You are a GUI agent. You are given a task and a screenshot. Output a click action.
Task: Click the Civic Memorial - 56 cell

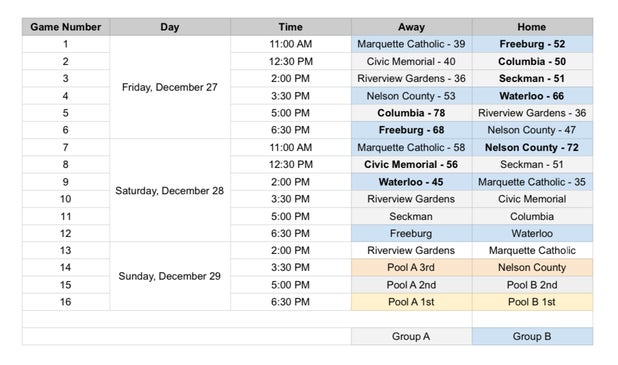click(411, 164)
